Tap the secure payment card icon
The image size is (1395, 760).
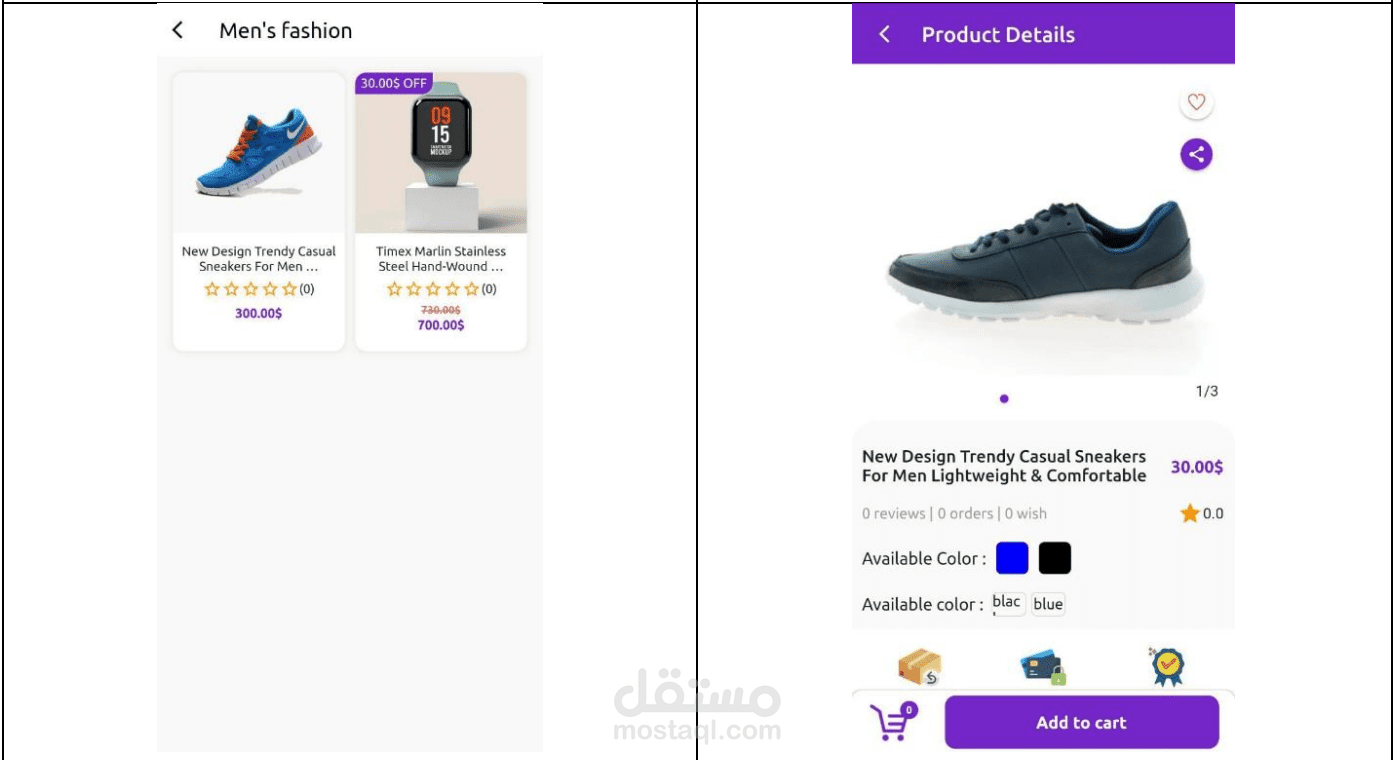tap(1043, 667)
